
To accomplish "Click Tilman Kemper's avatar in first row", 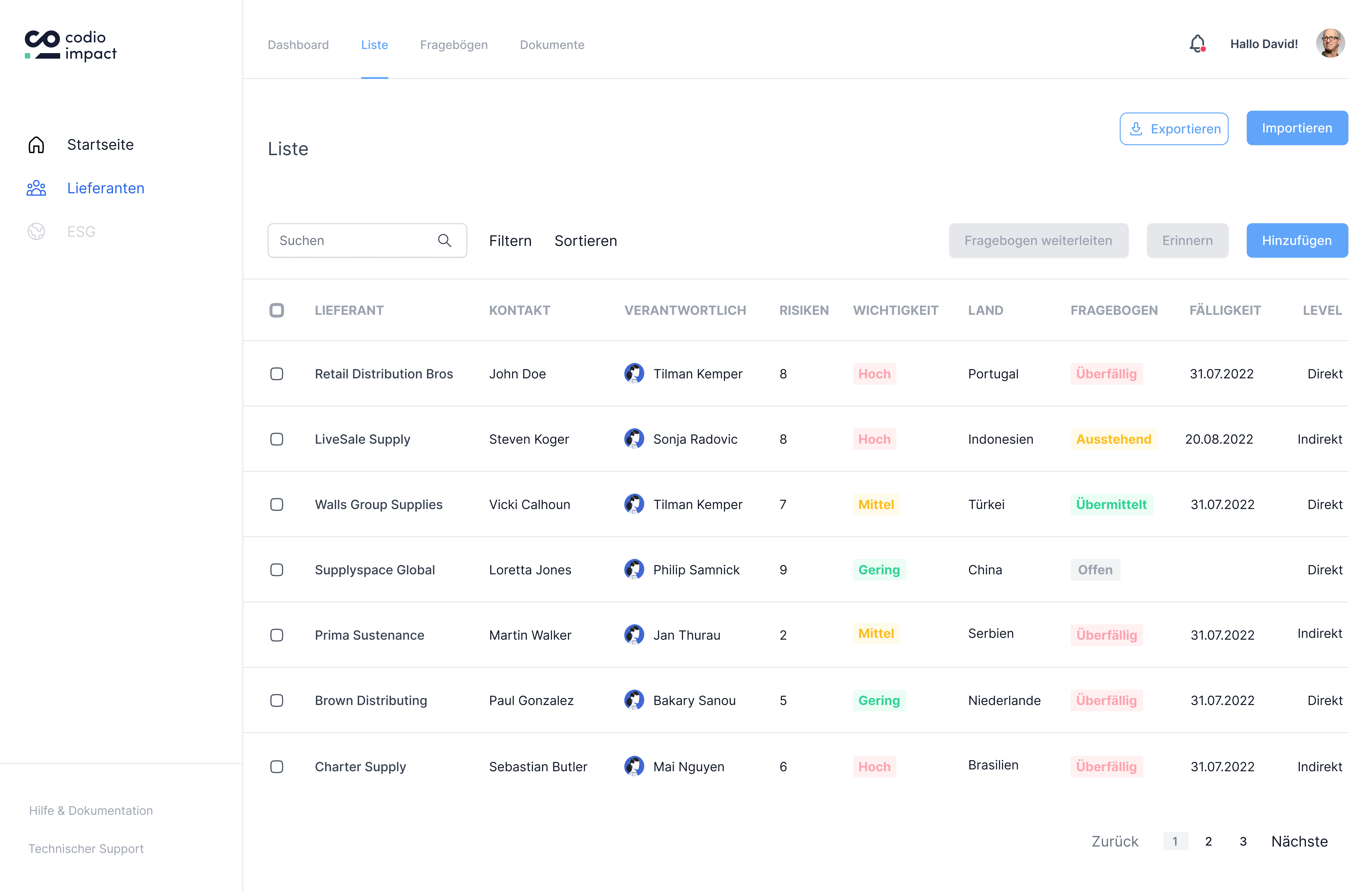I will tap(634, 373).
